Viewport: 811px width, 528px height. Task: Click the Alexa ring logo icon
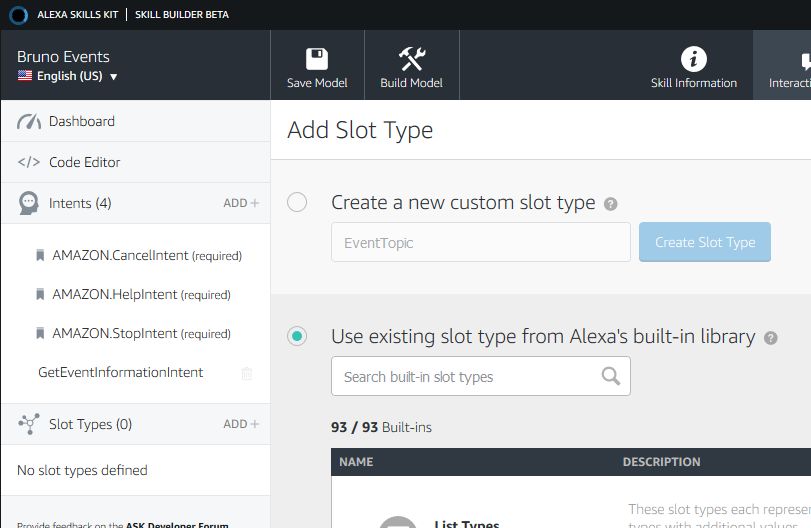pos(18,15)
